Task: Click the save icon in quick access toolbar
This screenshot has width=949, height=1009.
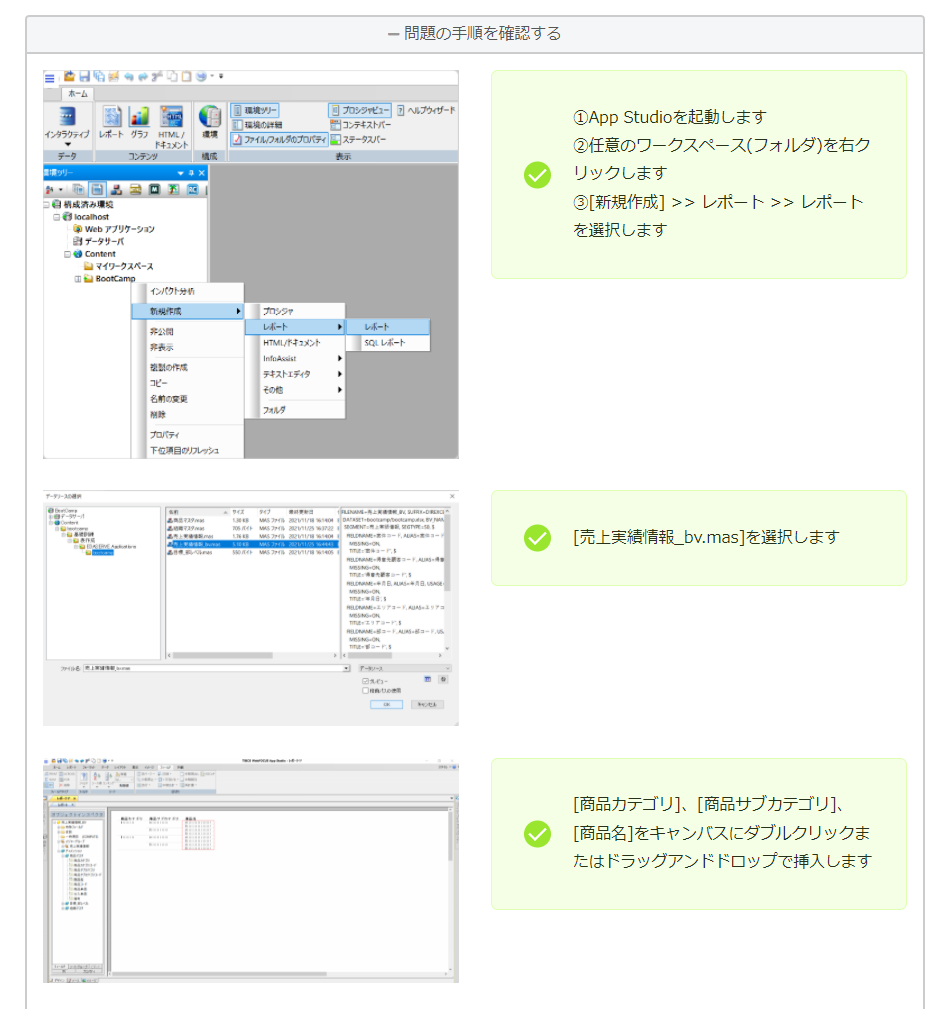Action: [x=85, y=76]
